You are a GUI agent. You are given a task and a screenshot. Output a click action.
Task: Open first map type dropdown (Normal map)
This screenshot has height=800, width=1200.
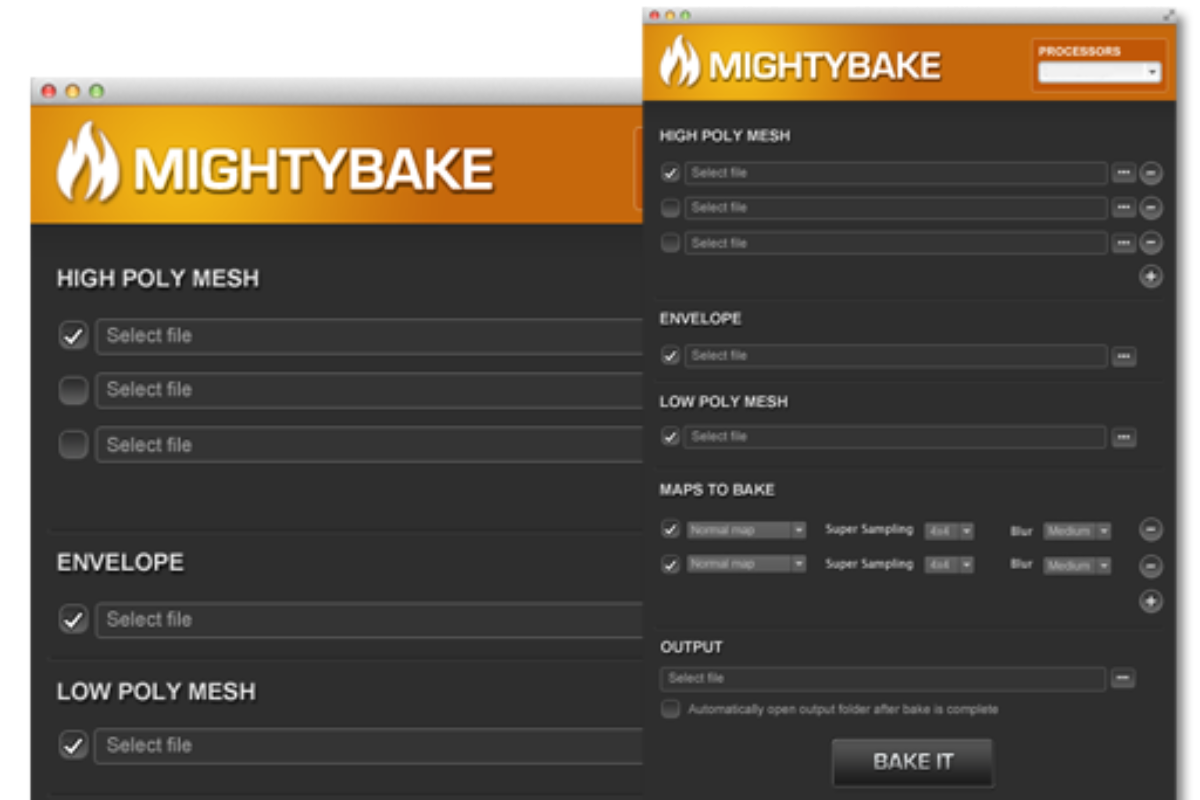tap(746, 530)
